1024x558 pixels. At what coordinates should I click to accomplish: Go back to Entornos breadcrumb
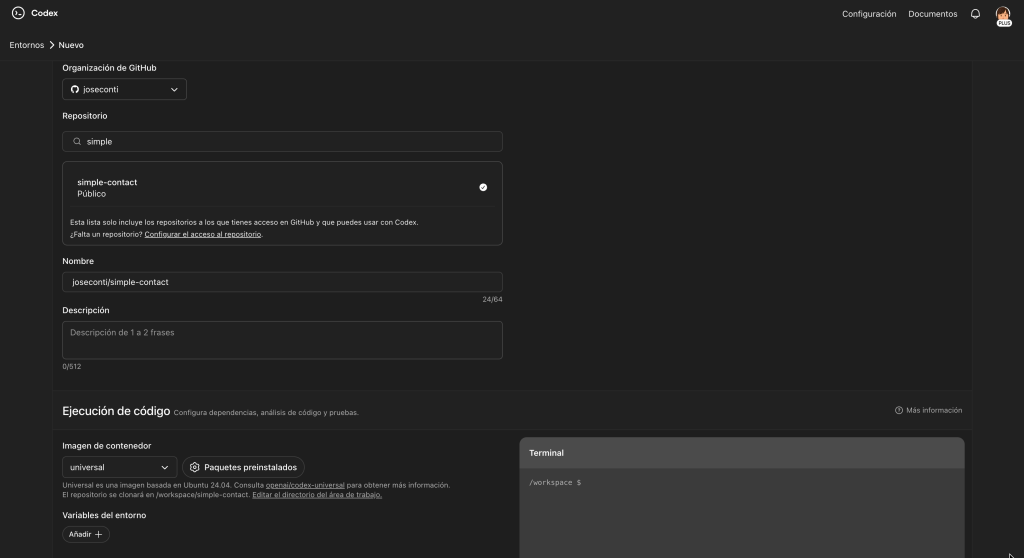click(27, 45)
